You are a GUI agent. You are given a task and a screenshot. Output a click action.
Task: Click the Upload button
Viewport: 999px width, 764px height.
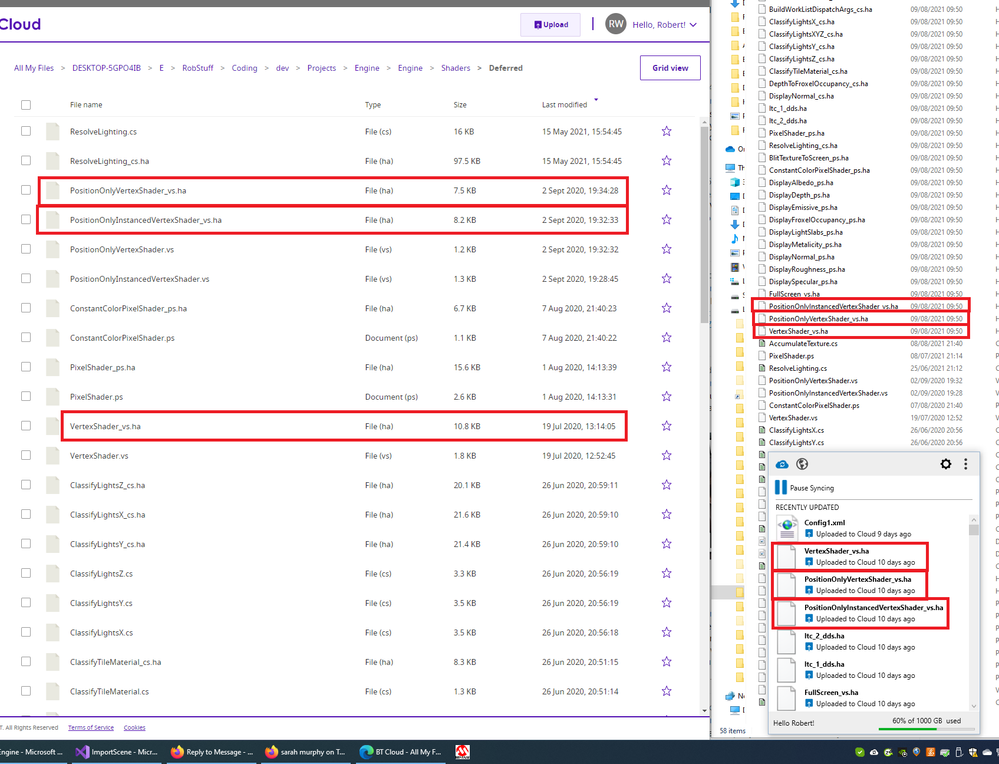tap(551, 24)
